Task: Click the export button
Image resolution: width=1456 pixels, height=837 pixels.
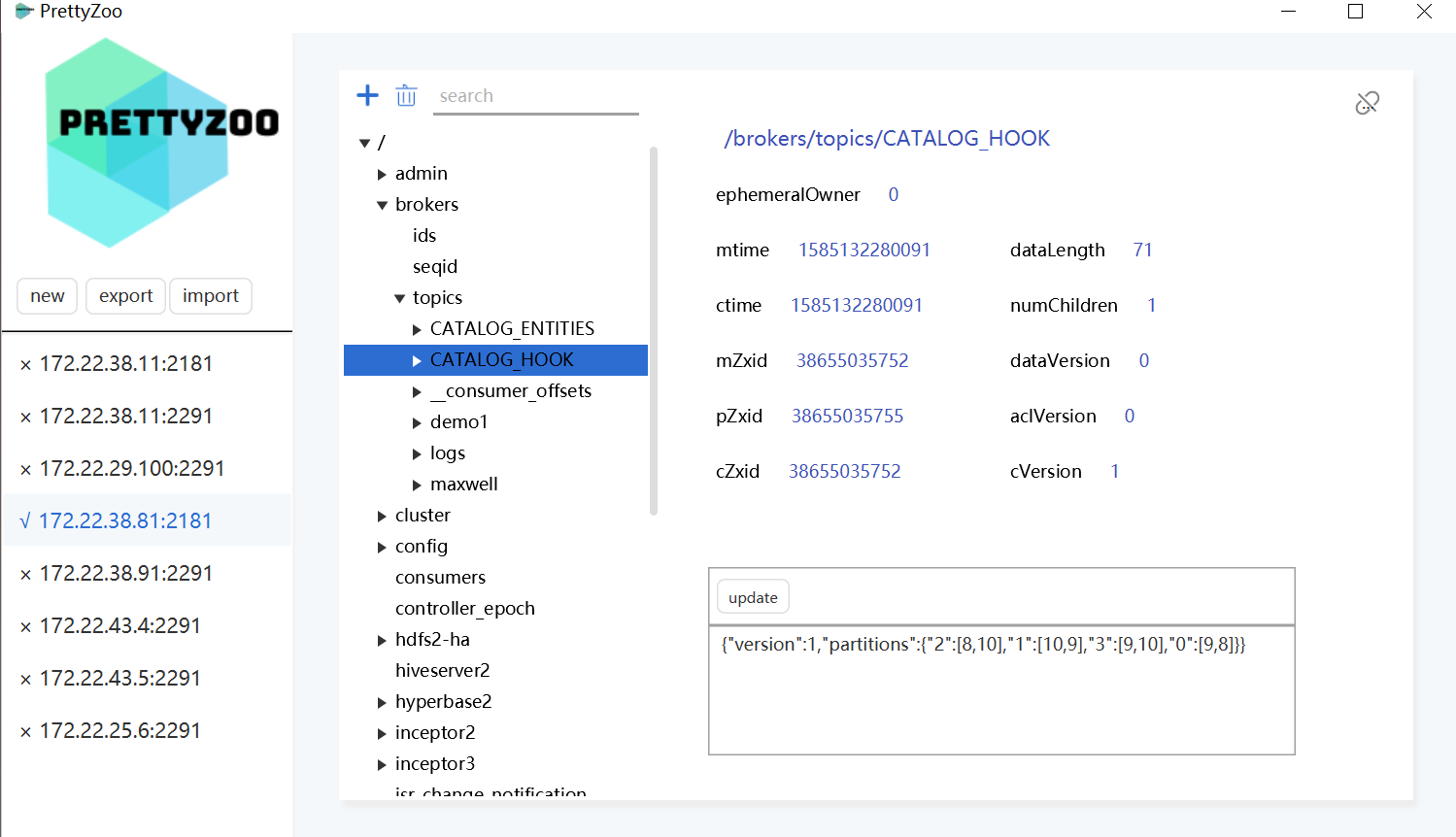Action: (125, 296)
